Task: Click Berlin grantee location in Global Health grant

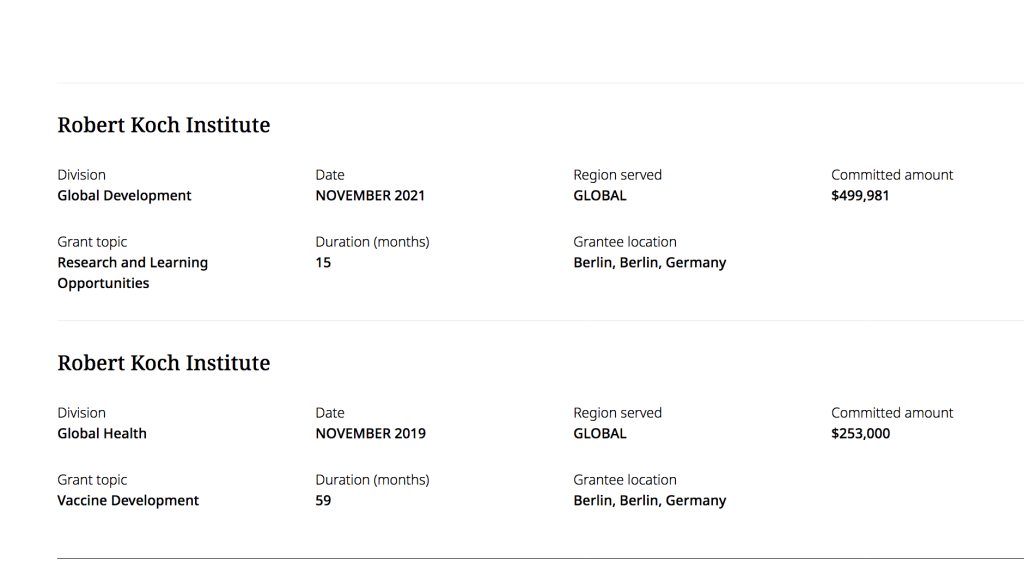Action: click(649, 501)
